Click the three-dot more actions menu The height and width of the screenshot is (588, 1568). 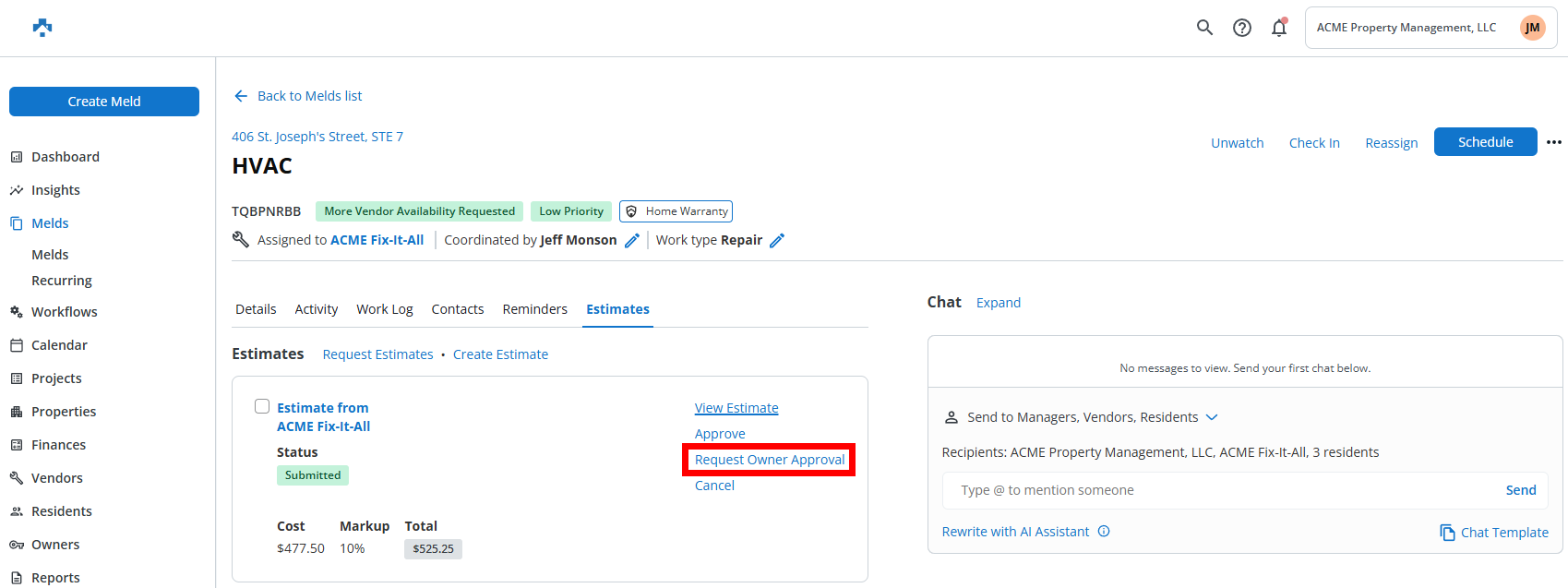(1554, 142)
